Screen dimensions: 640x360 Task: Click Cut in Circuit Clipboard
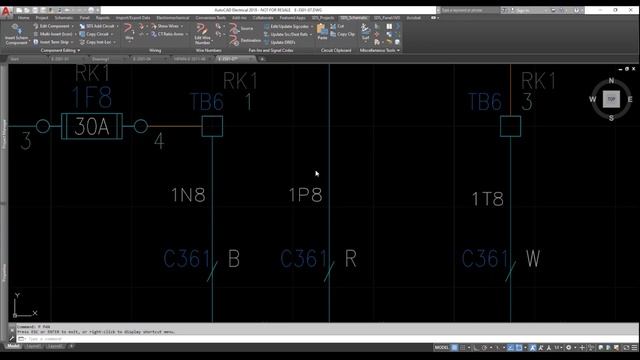click(x=337, y=26)
